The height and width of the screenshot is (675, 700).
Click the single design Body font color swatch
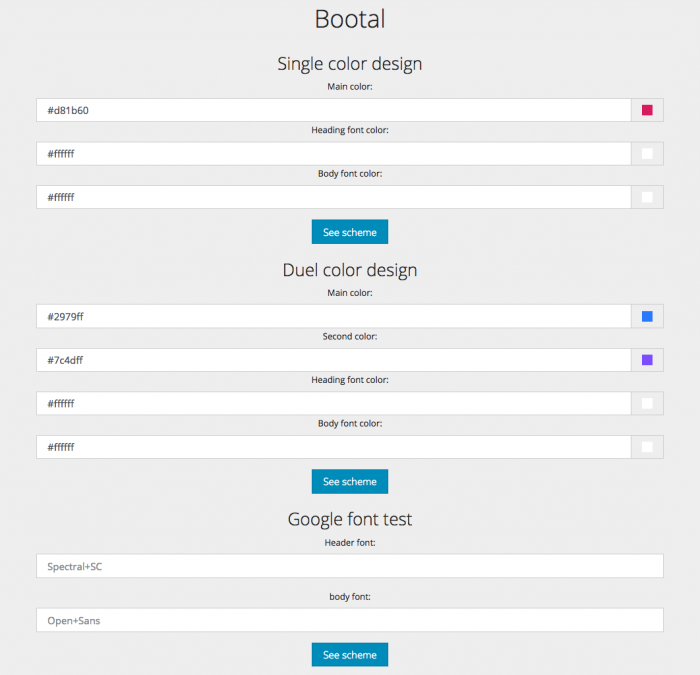(647, 197)
